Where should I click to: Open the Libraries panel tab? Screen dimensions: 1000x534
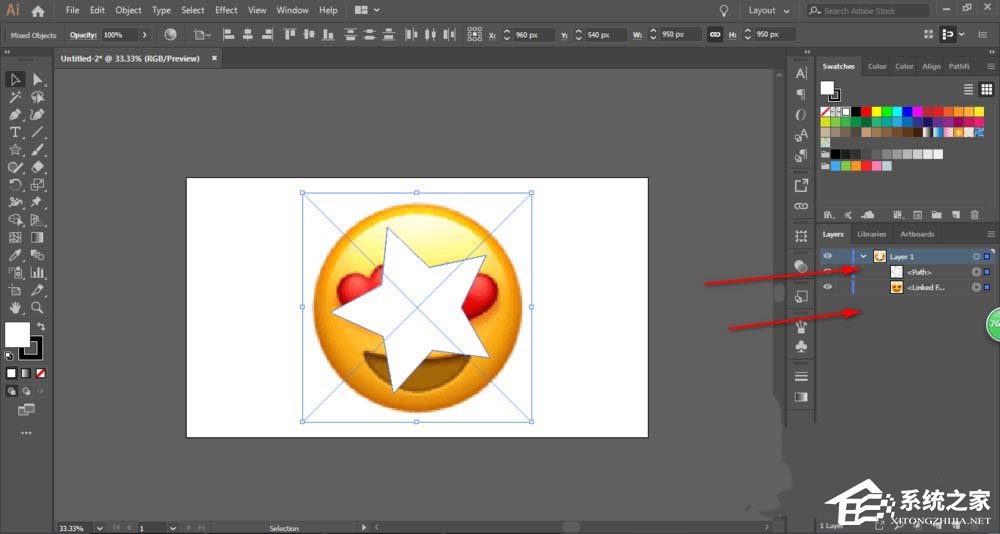(871, 234)
